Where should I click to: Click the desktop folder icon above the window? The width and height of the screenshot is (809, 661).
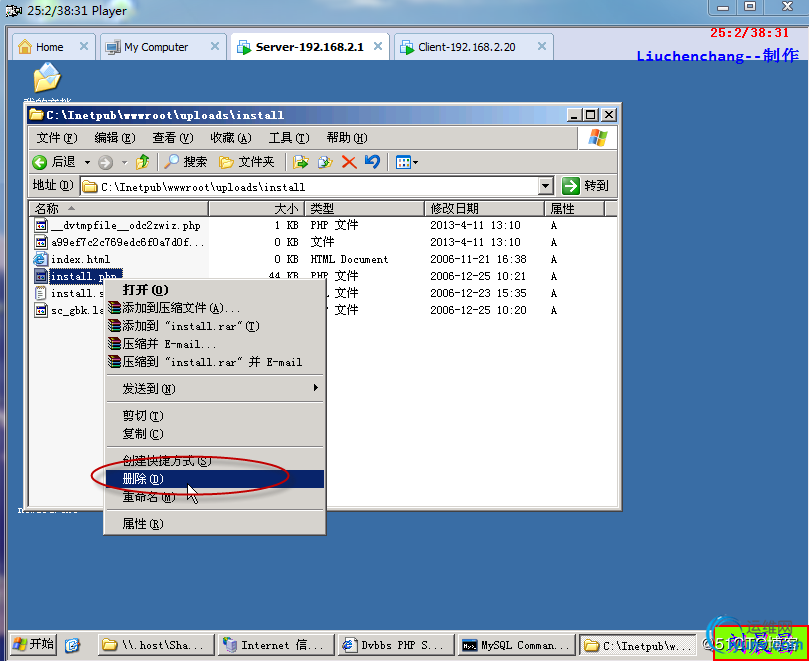(47, 77)
